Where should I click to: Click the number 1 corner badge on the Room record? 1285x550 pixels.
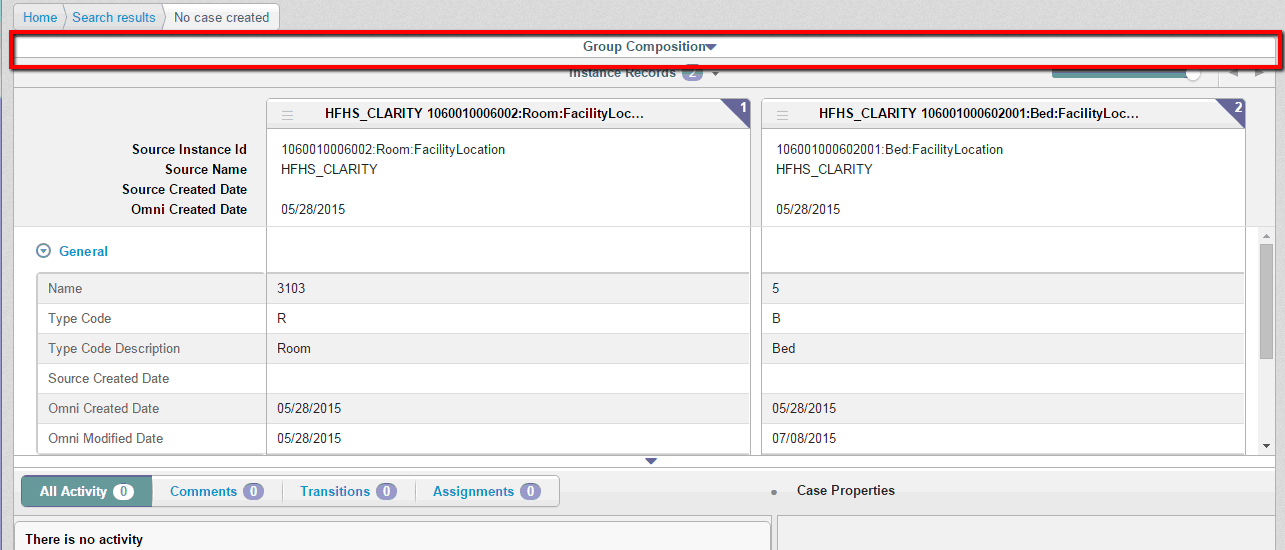740,108
